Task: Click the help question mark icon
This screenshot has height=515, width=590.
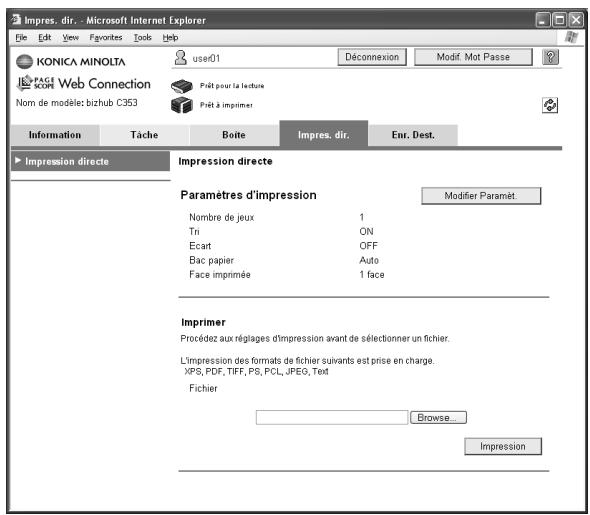Action: pos(550,57)
